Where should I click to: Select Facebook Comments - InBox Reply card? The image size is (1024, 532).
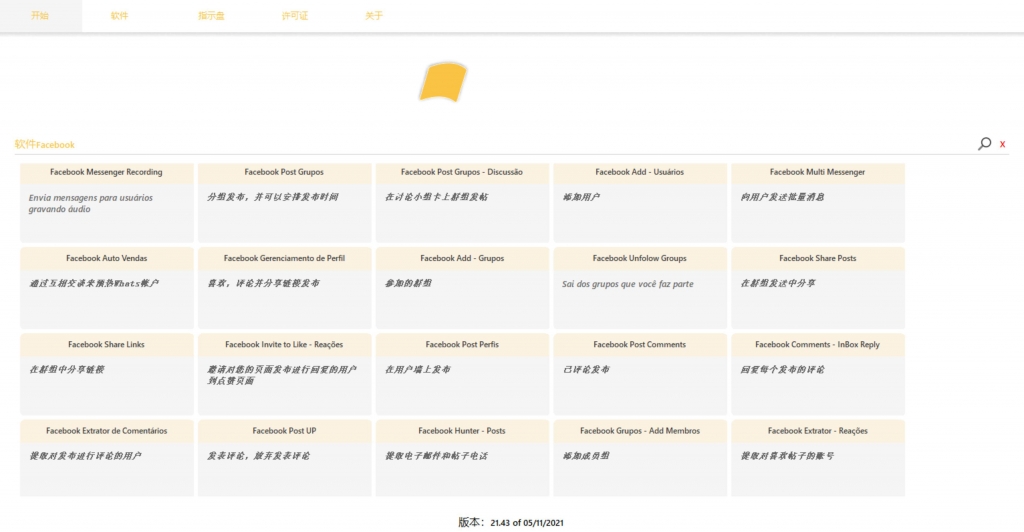click(x=818, y=374)
